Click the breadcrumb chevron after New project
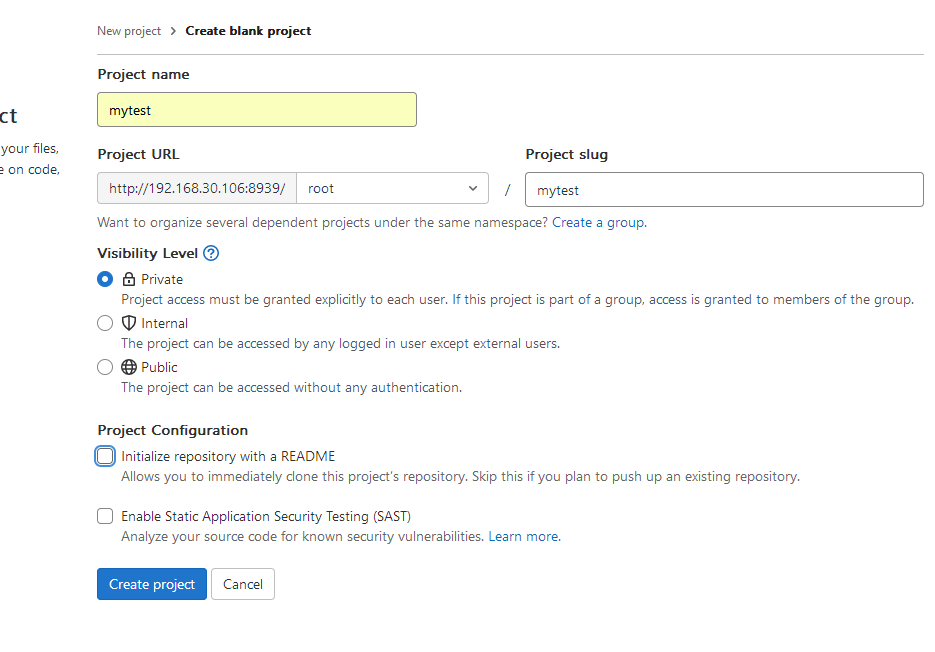 (x=173, y=31)
